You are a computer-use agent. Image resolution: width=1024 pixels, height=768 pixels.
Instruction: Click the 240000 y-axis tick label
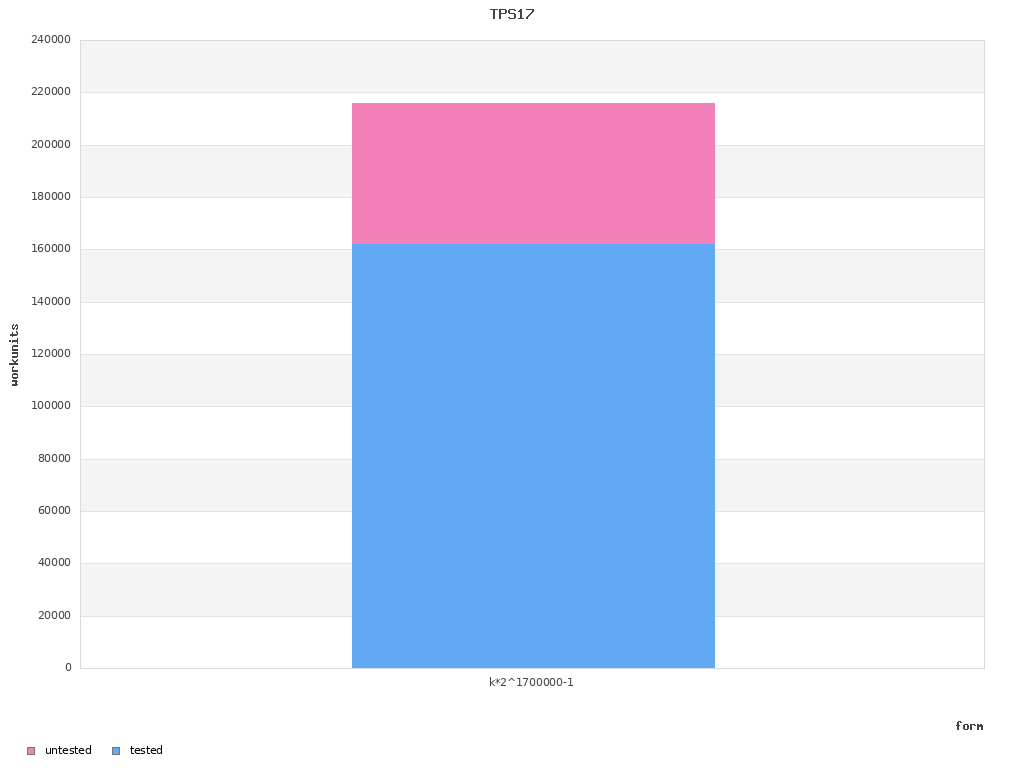pyautogui.click(x=51, y=40)
